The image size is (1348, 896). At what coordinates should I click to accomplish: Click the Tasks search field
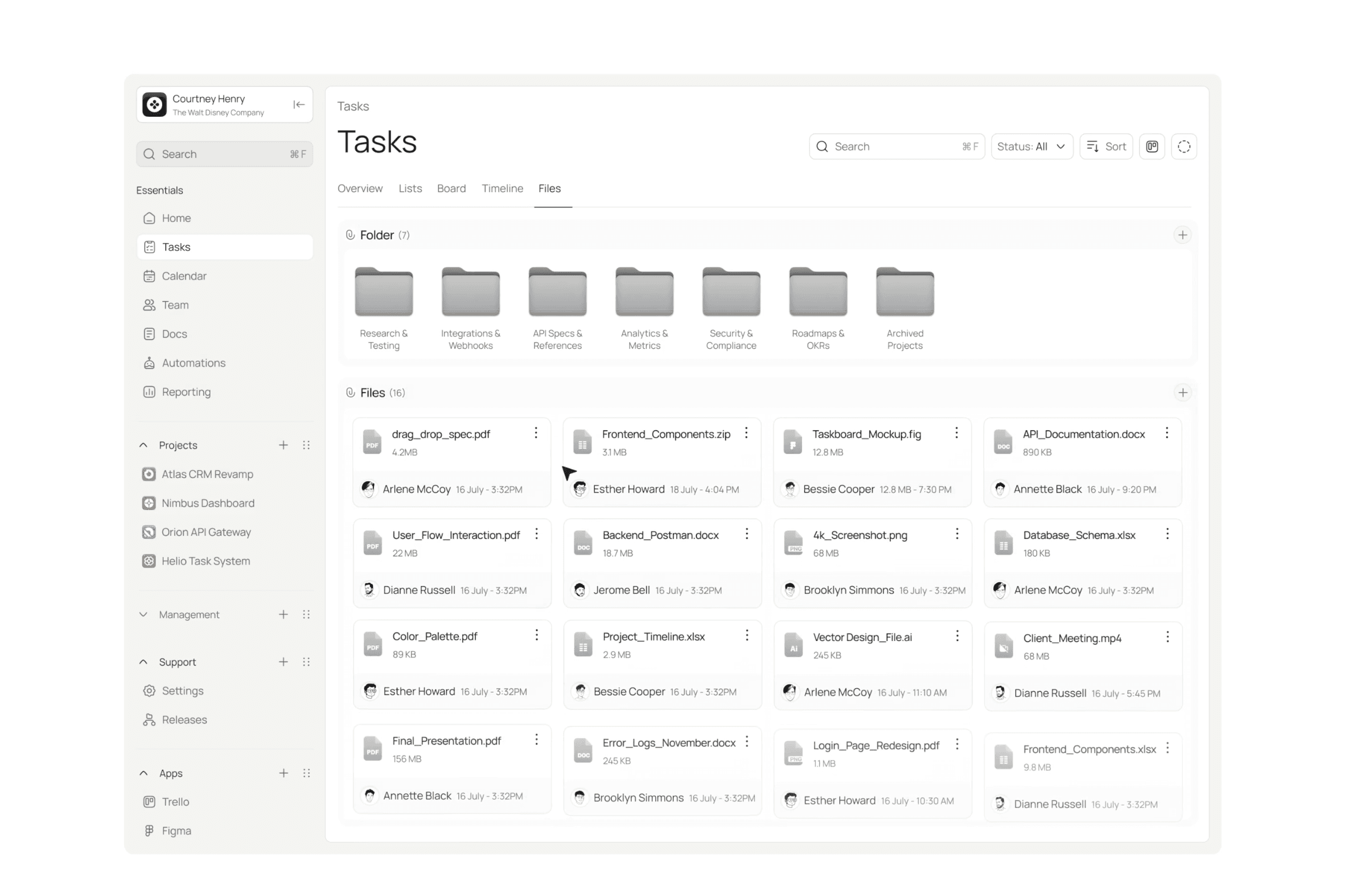tap(895, 147)
